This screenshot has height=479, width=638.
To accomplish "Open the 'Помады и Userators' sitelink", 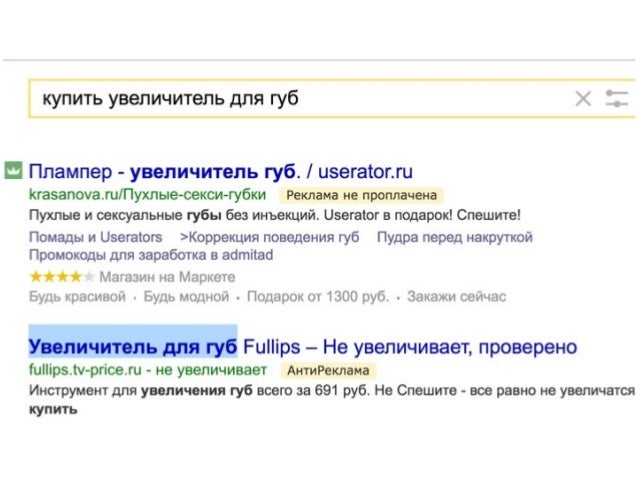I will coord(95,237).
